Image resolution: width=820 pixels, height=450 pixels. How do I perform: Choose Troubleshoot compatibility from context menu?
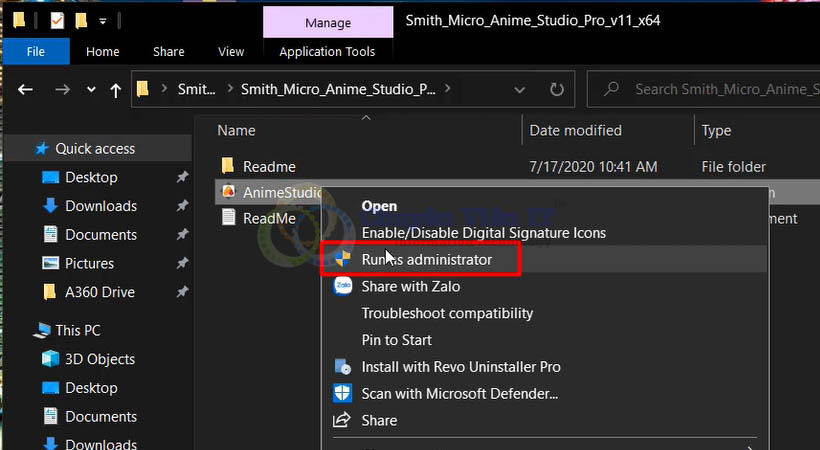point(447,313)
